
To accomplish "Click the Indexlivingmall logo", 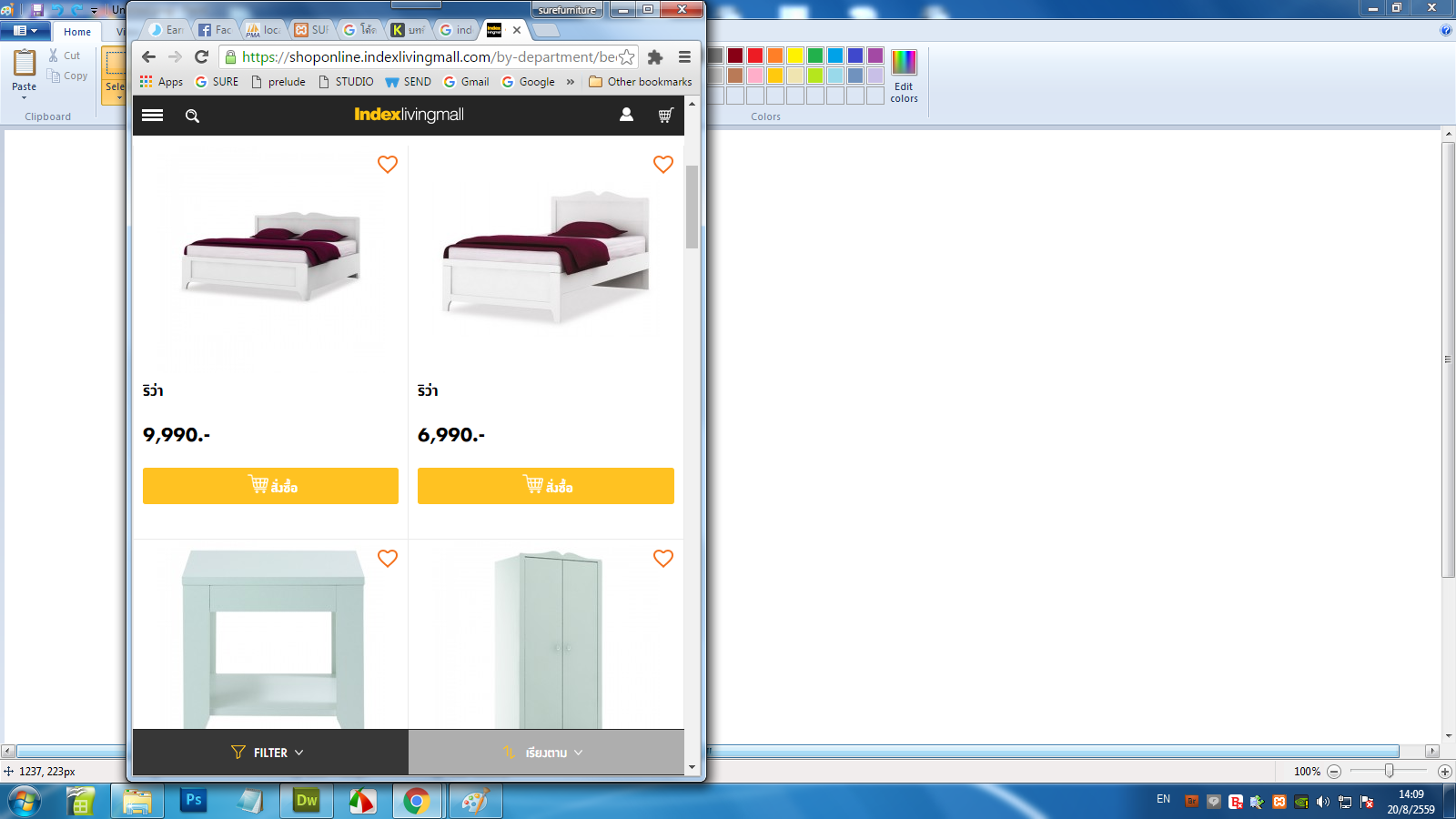I will 409,115.
